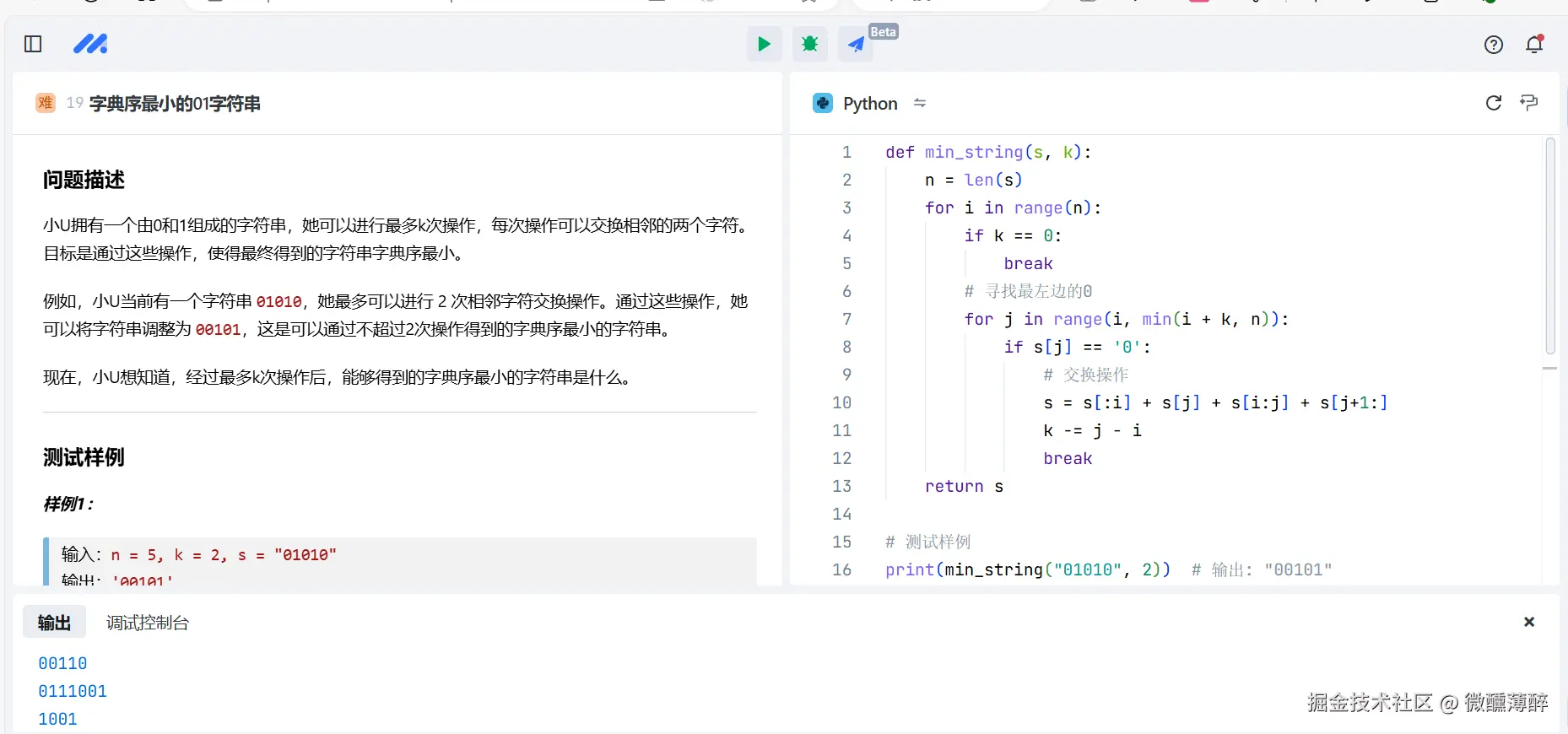
Task: Click the string swap line s = s[:i]
Action: (x=1215, y=403)
